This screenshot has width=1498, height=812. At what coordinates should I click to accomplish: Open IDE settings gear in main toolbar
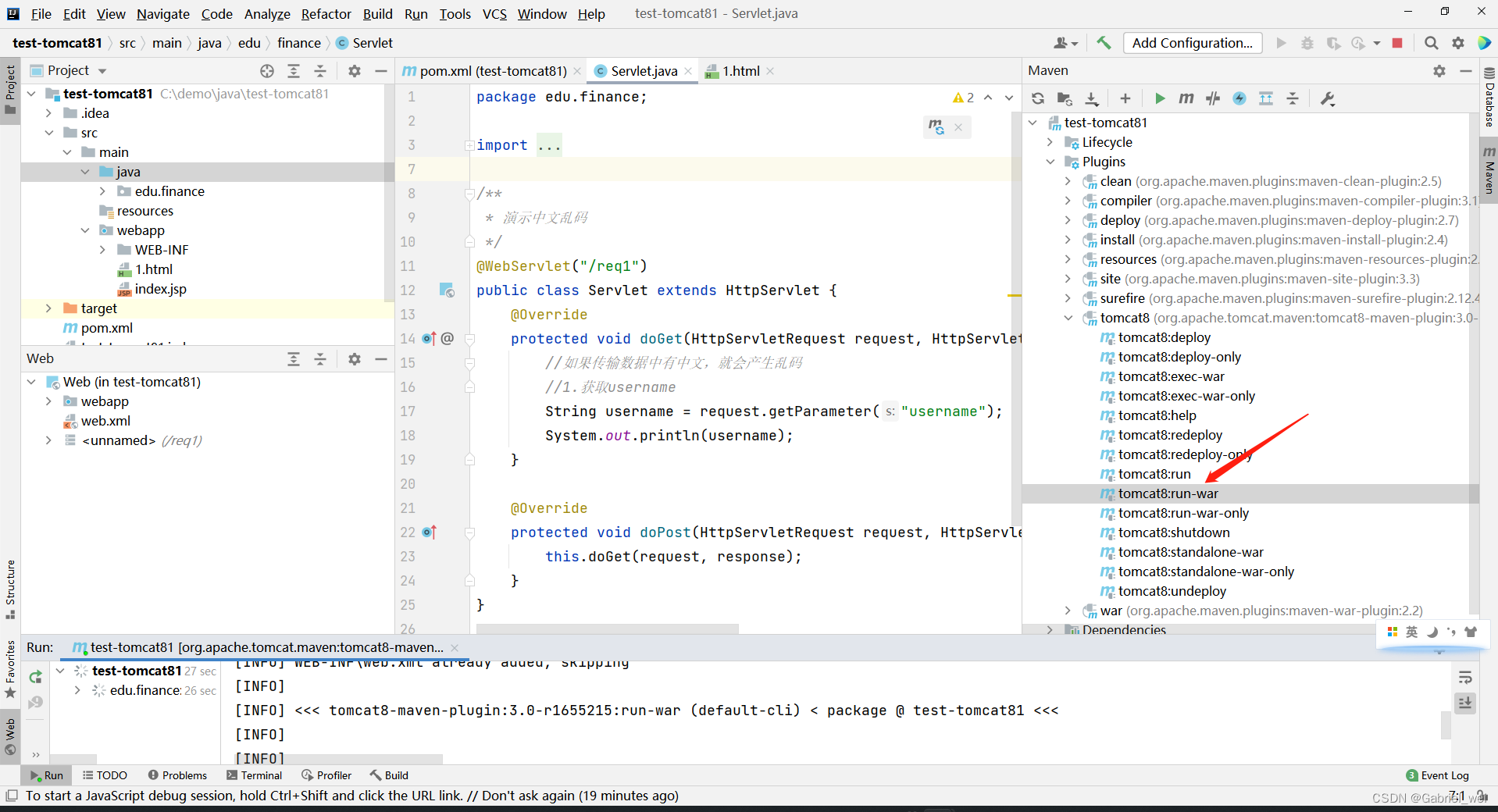[x=1457, y=43]
